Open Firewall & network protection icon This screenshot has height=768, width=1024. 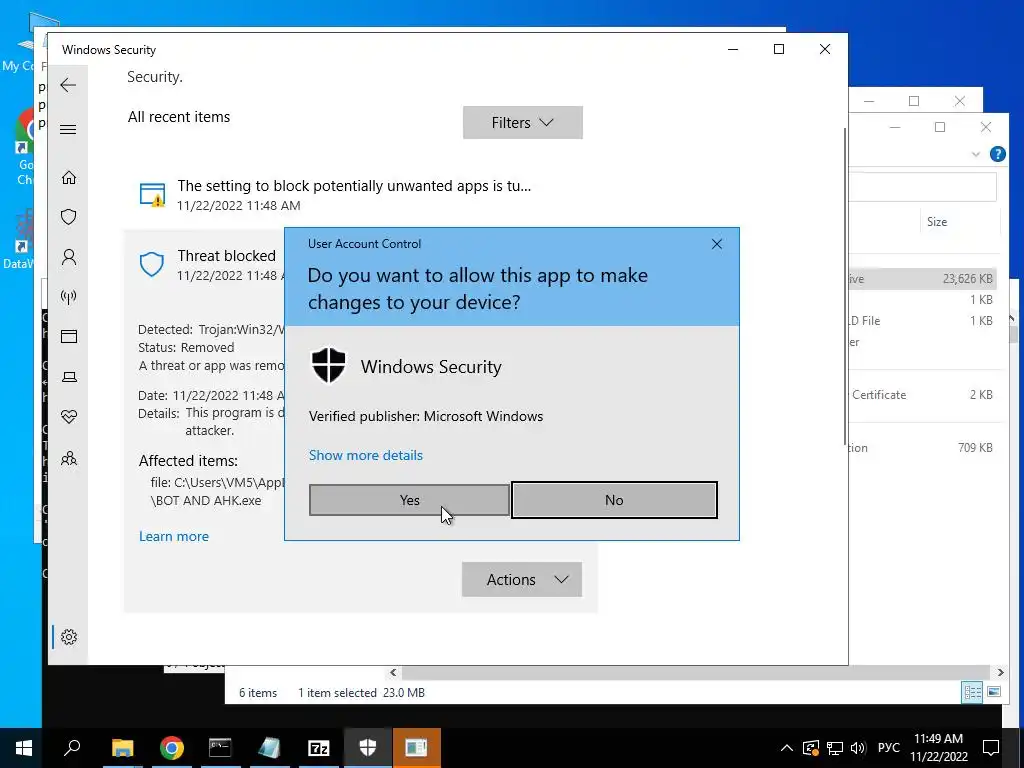pyautogui.click(x=69, y=297)
